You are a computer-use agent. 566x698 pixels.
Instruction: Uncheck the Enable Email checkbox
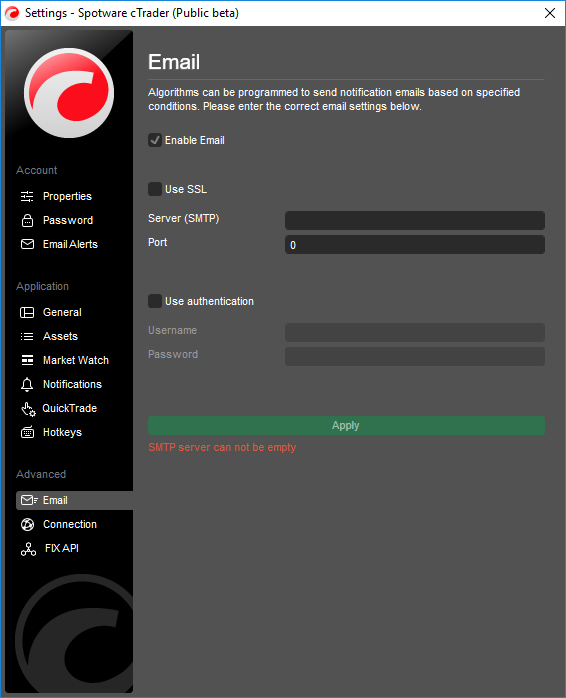click(155, 140)
